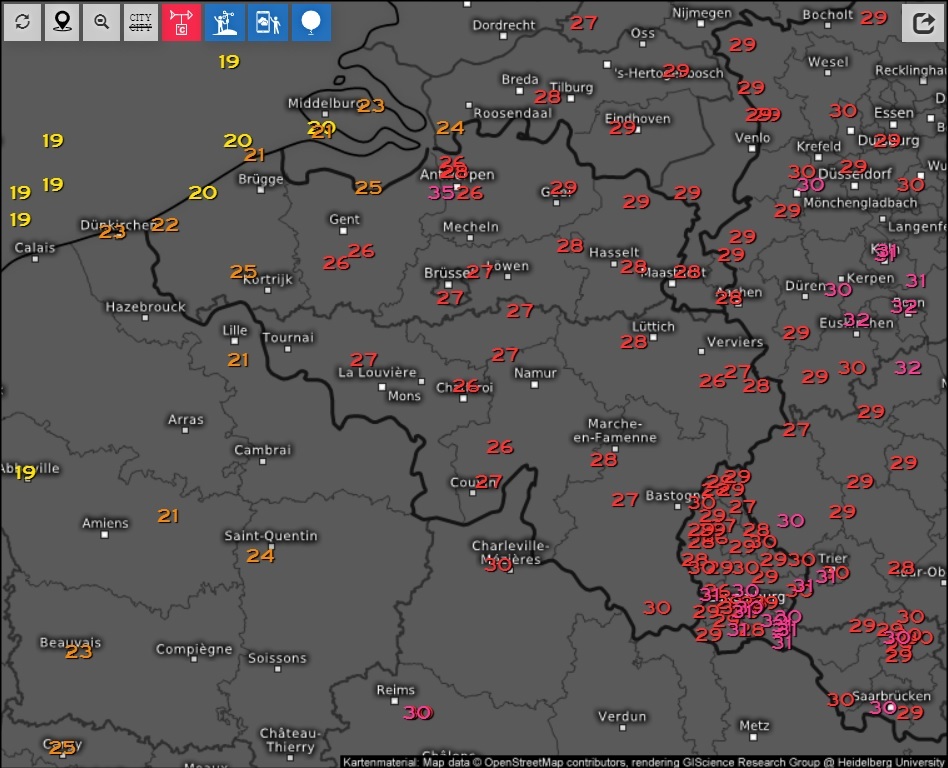Click the 24 value at Saint-Quentin

point(261,555)
